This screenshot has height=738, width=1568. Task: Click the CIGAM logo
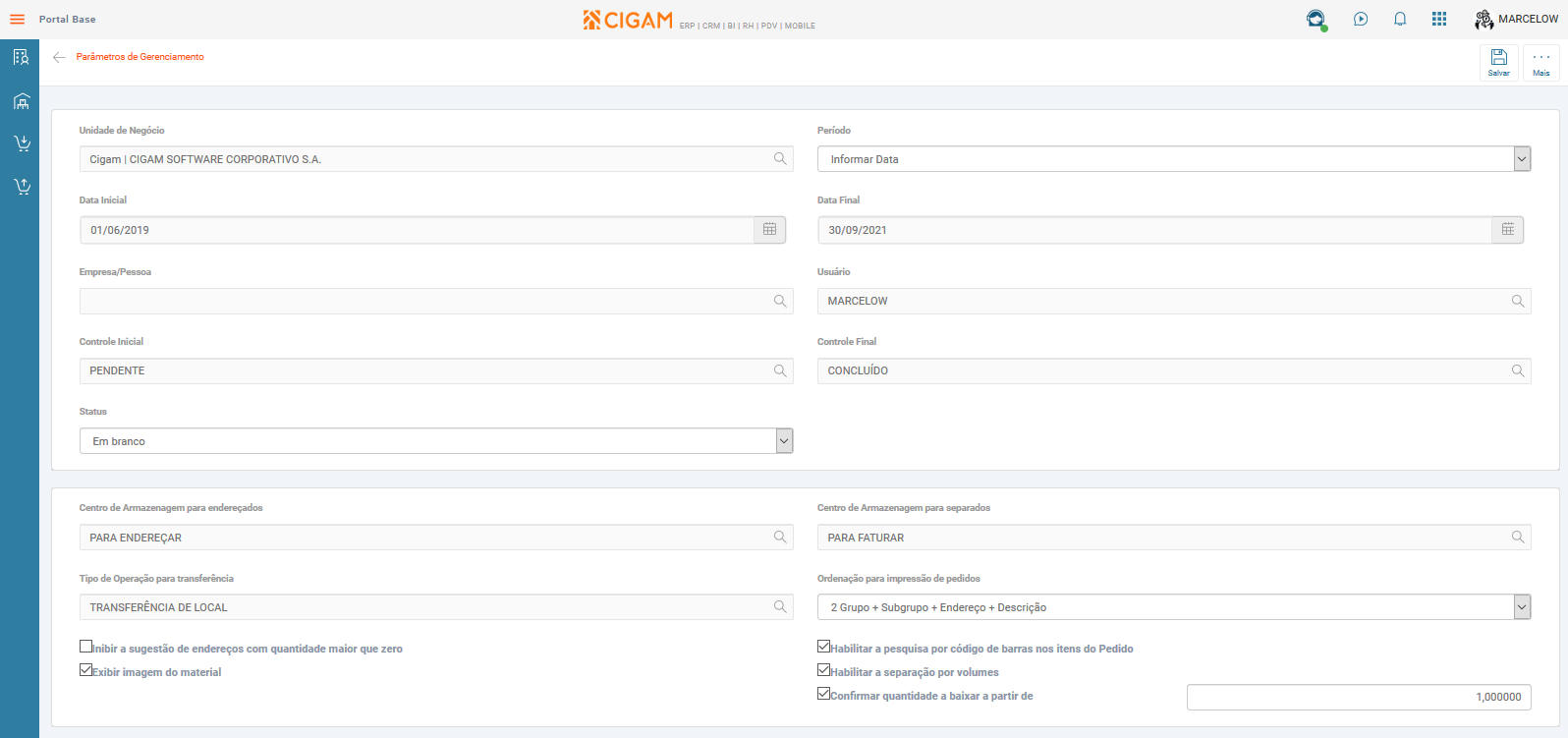[628, 20]
